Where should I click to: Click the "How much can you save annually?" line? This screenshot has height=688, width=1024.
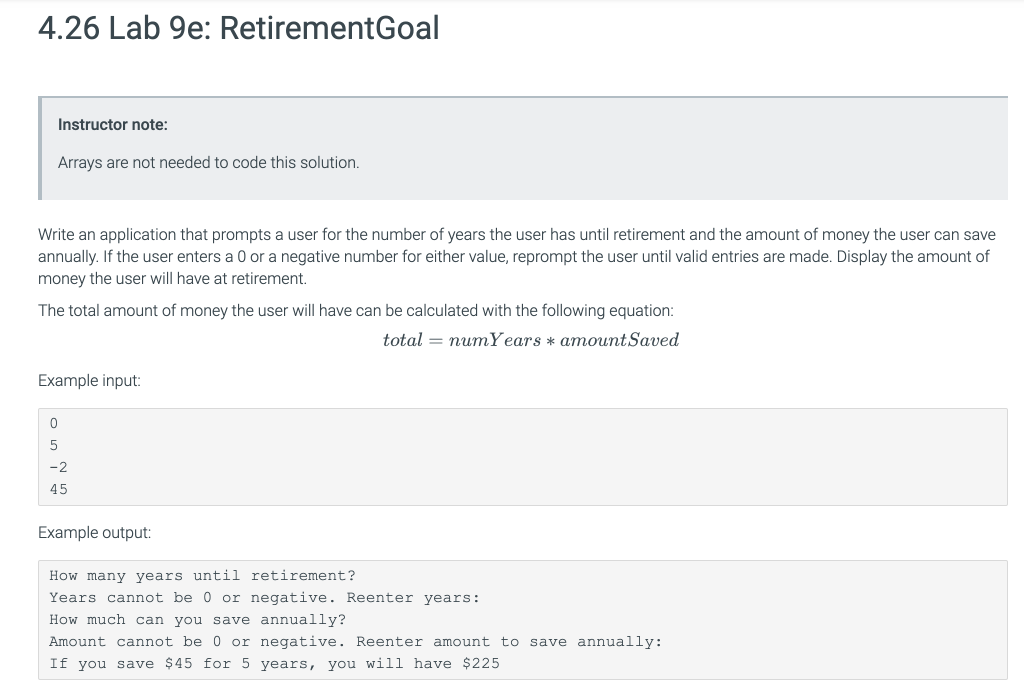197,619
